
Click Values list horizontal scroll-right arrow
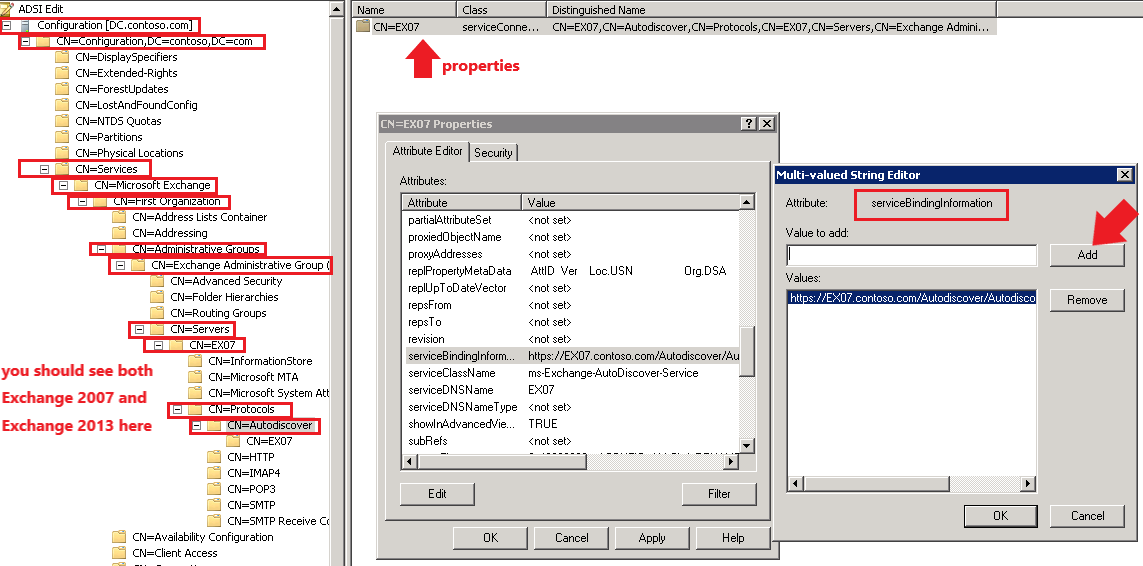coord(1028,484)
